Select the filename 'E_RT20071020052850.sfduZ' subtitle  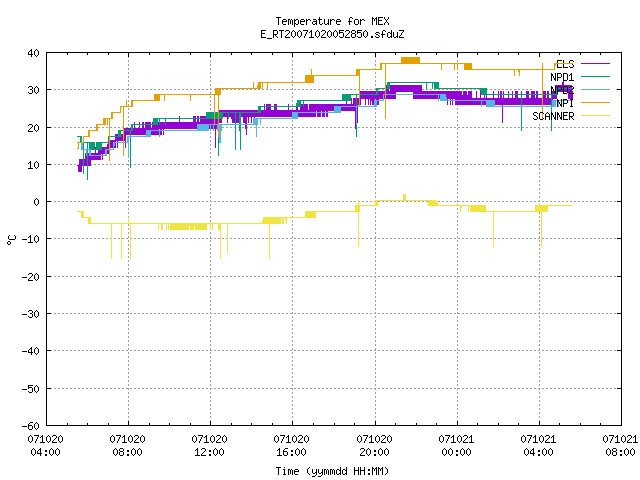tap(332, 34)
